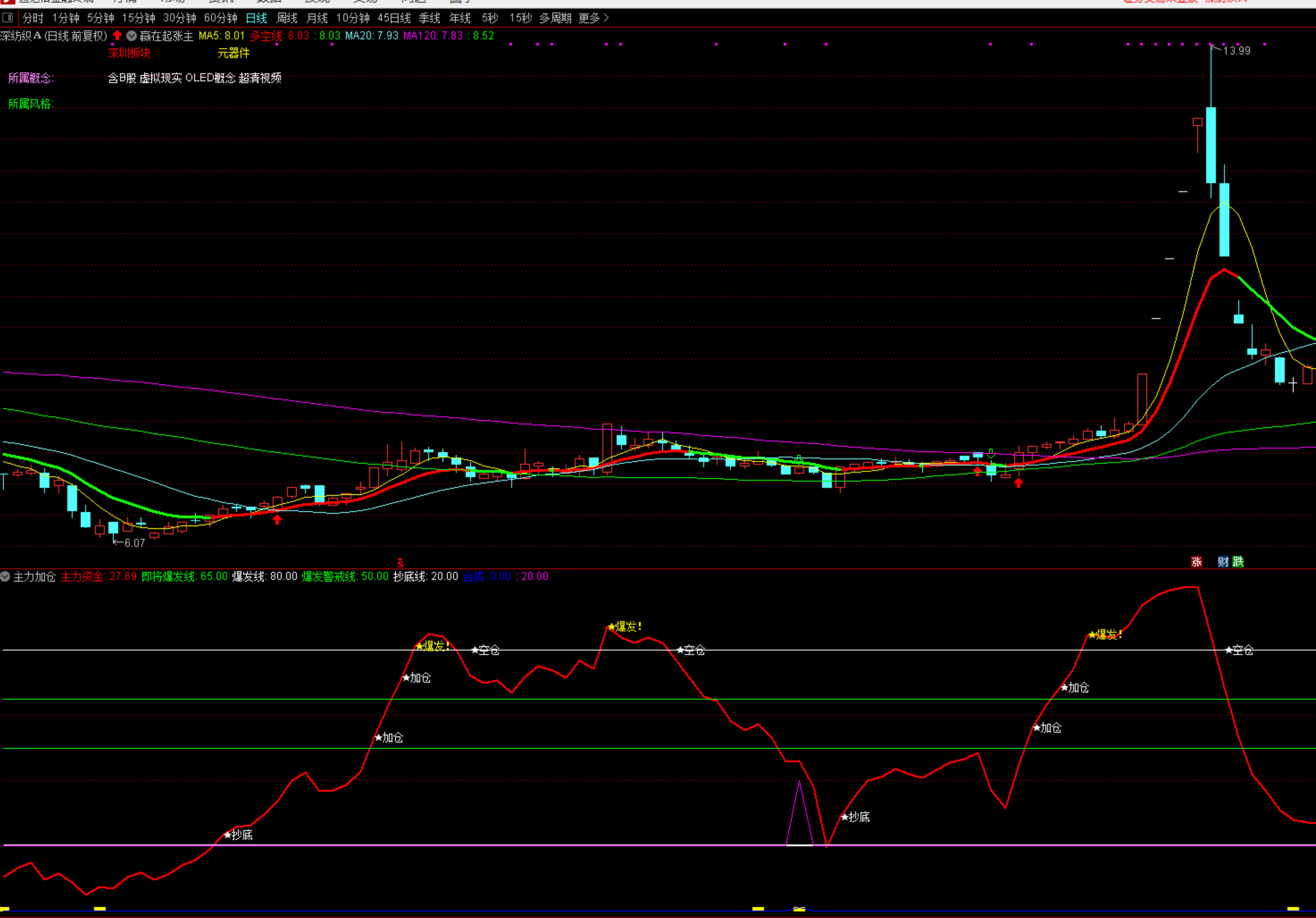Image resolution: width=1316 pixels, height=918 pixels.
Task: Click the last ★爆发! signal before the peak
Action: pos(1105,634)
